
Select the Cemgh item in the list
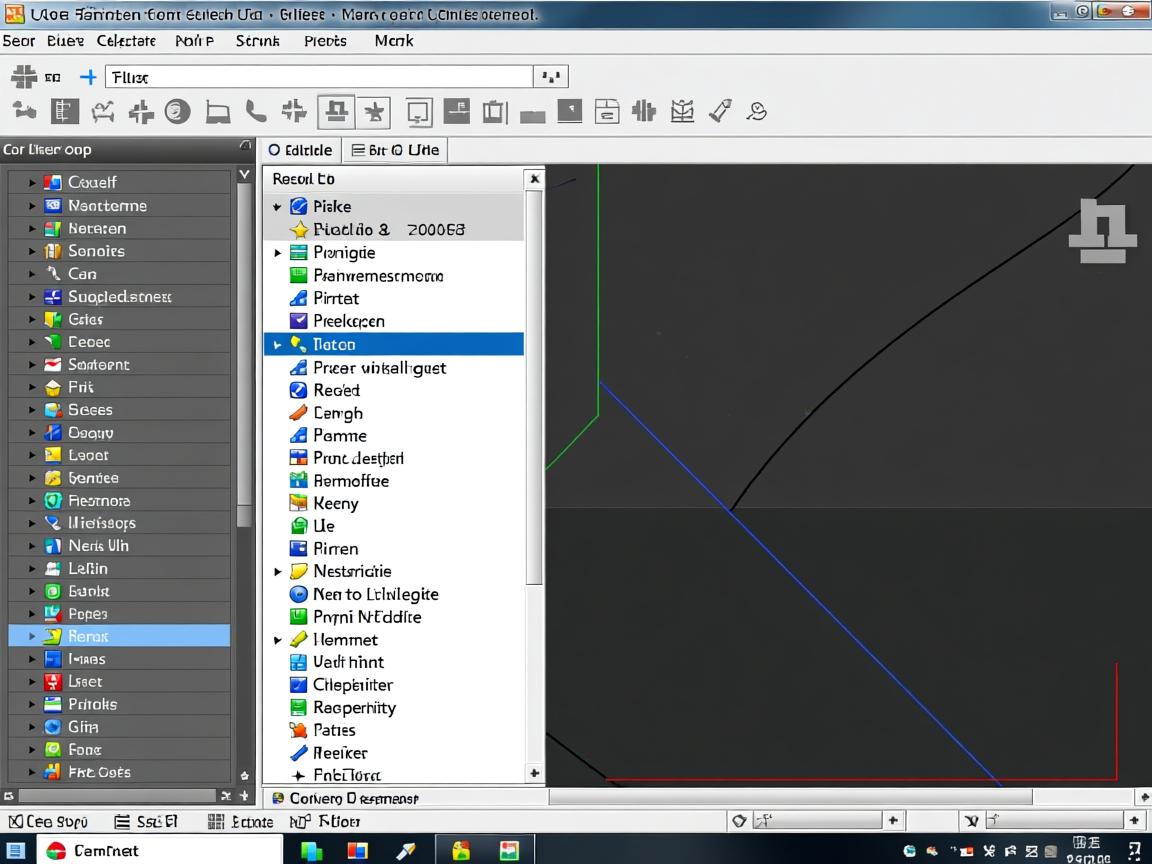point(337,413)
